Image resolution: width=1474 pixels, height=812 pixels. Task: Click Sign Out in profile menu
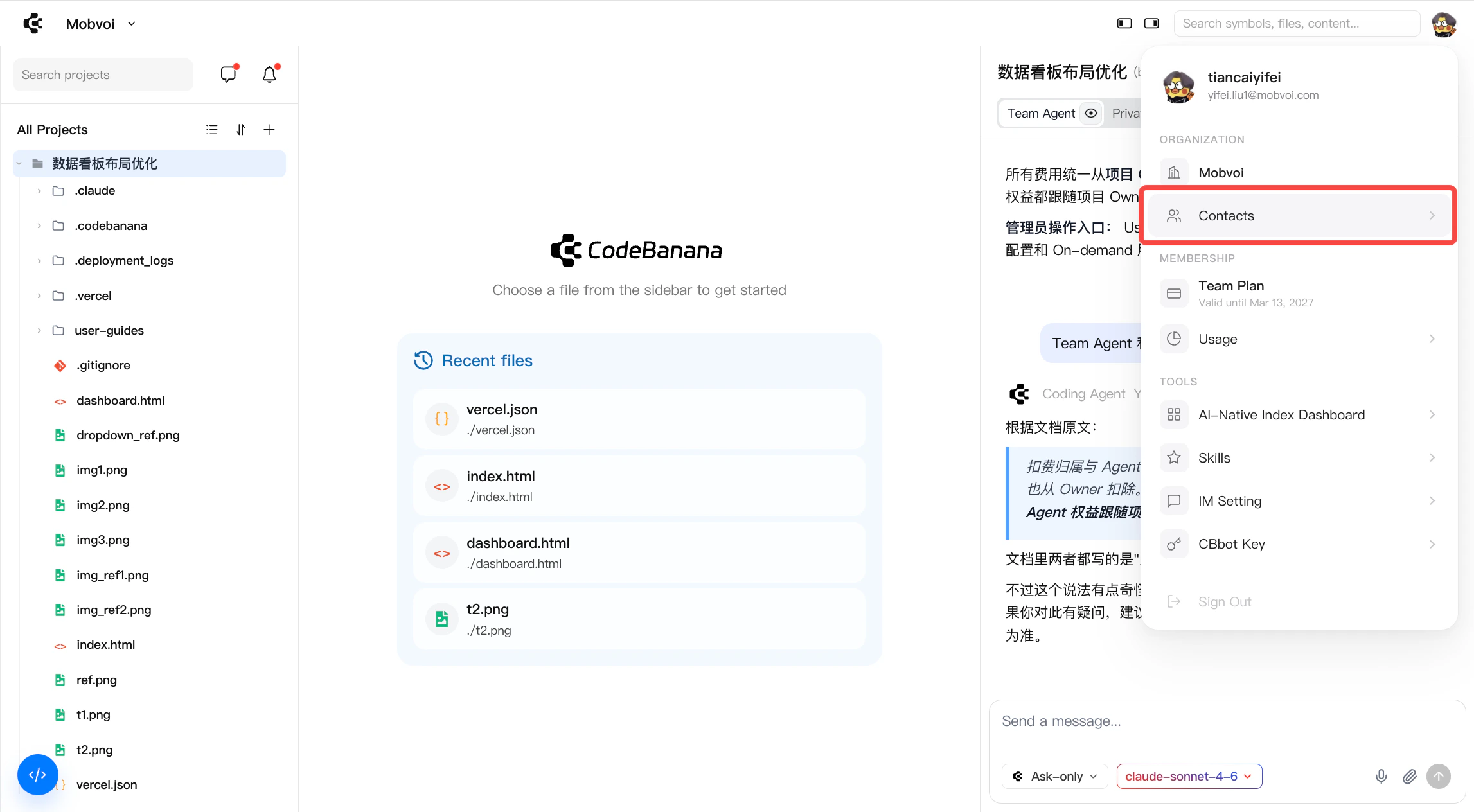pos(1224,602)
